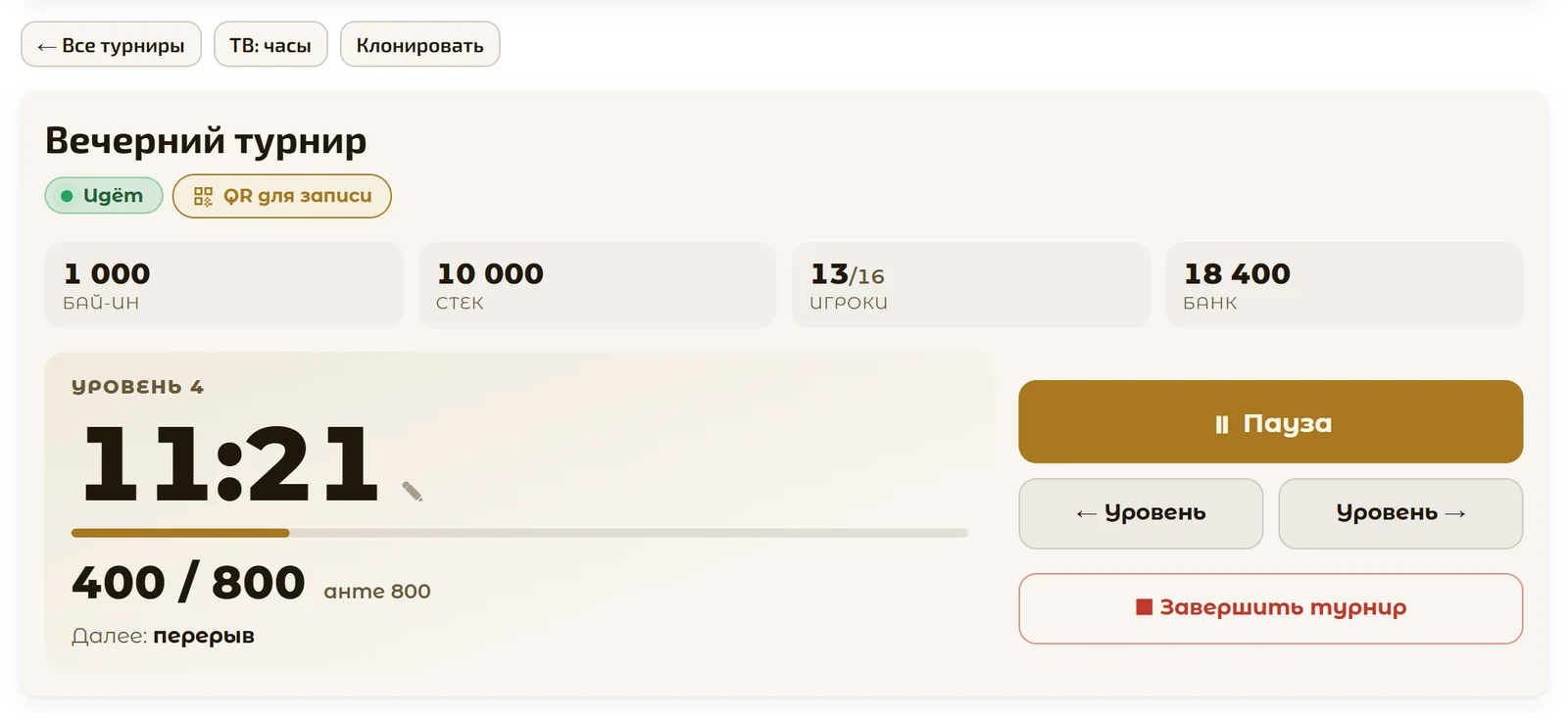The image size is (1568, 718).
Task: Select the БАЙ-ИН 1 000 card
Action: click(x=223, y=285)
